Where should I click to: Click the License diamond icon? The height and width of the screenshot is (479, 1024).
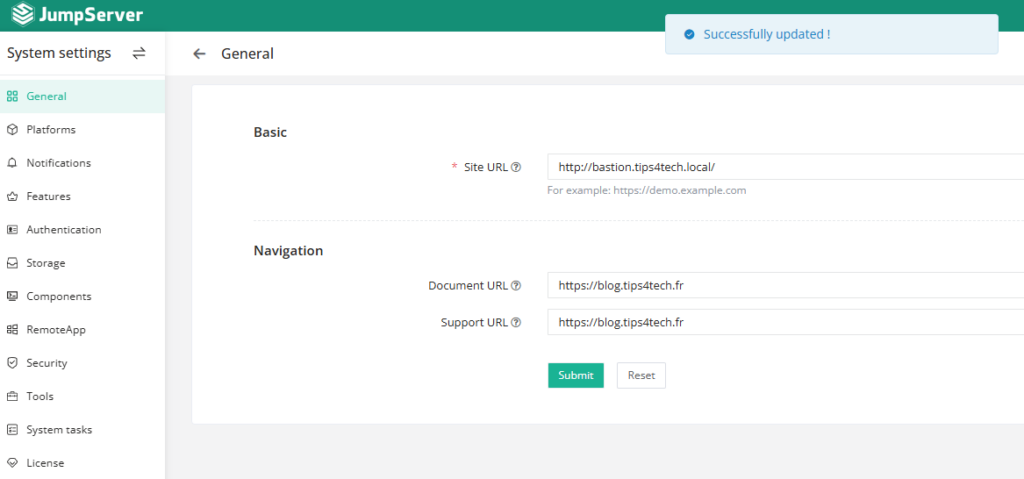pyautogui.click(x=12, y=463)
